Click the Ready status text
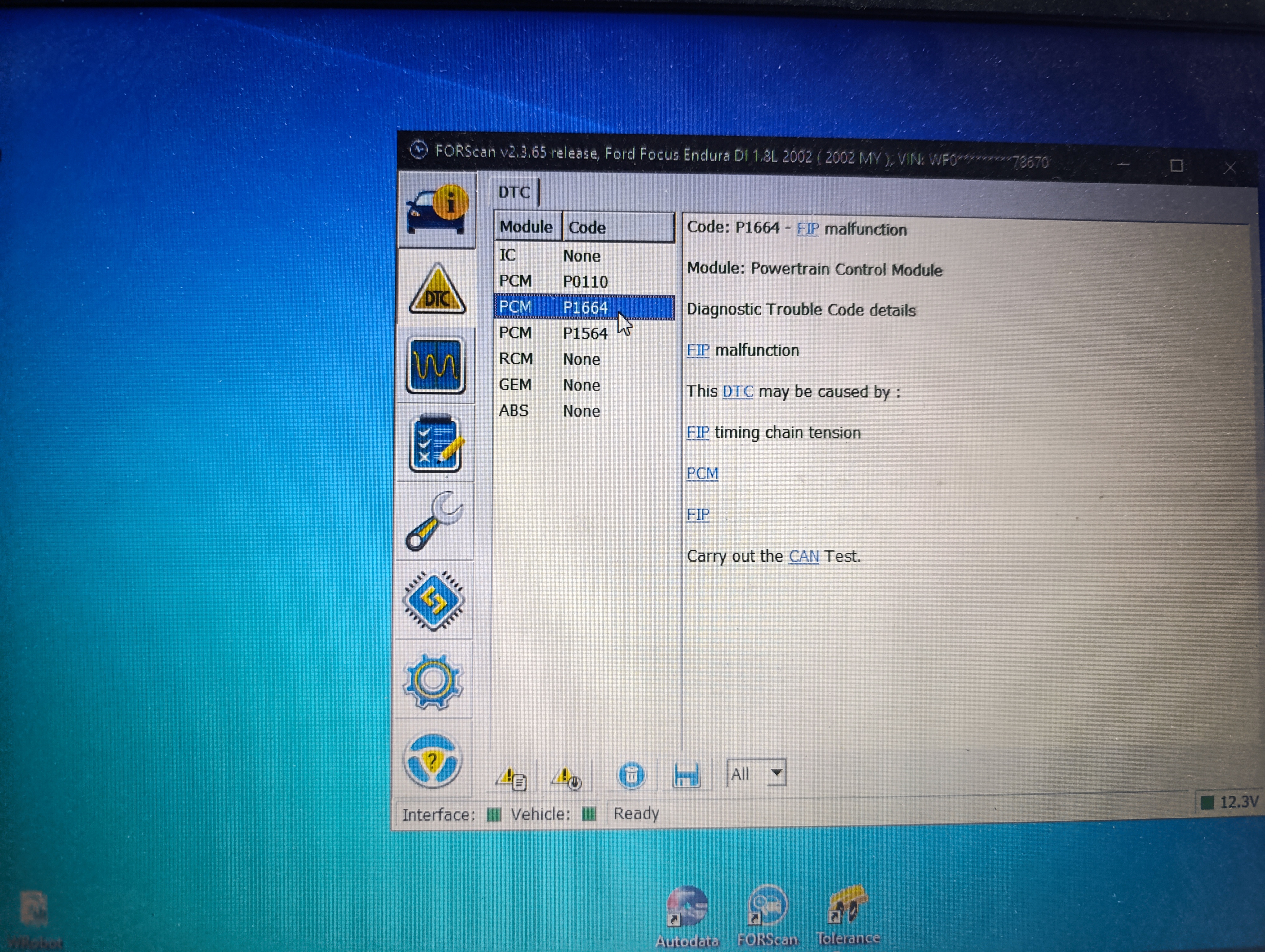 click(636, 813)
